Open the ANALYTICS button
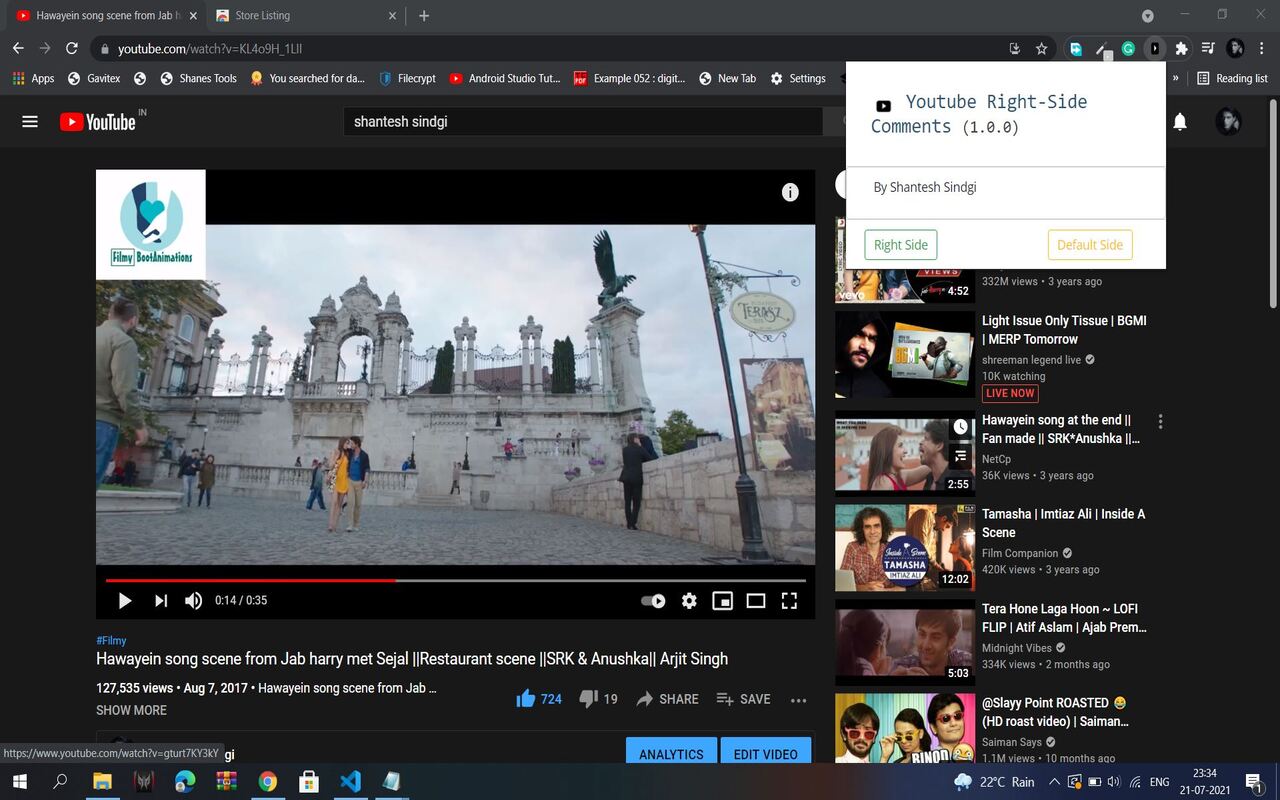Image resolution: width=1280 pixels, height=800 pixels. (671, 754)
